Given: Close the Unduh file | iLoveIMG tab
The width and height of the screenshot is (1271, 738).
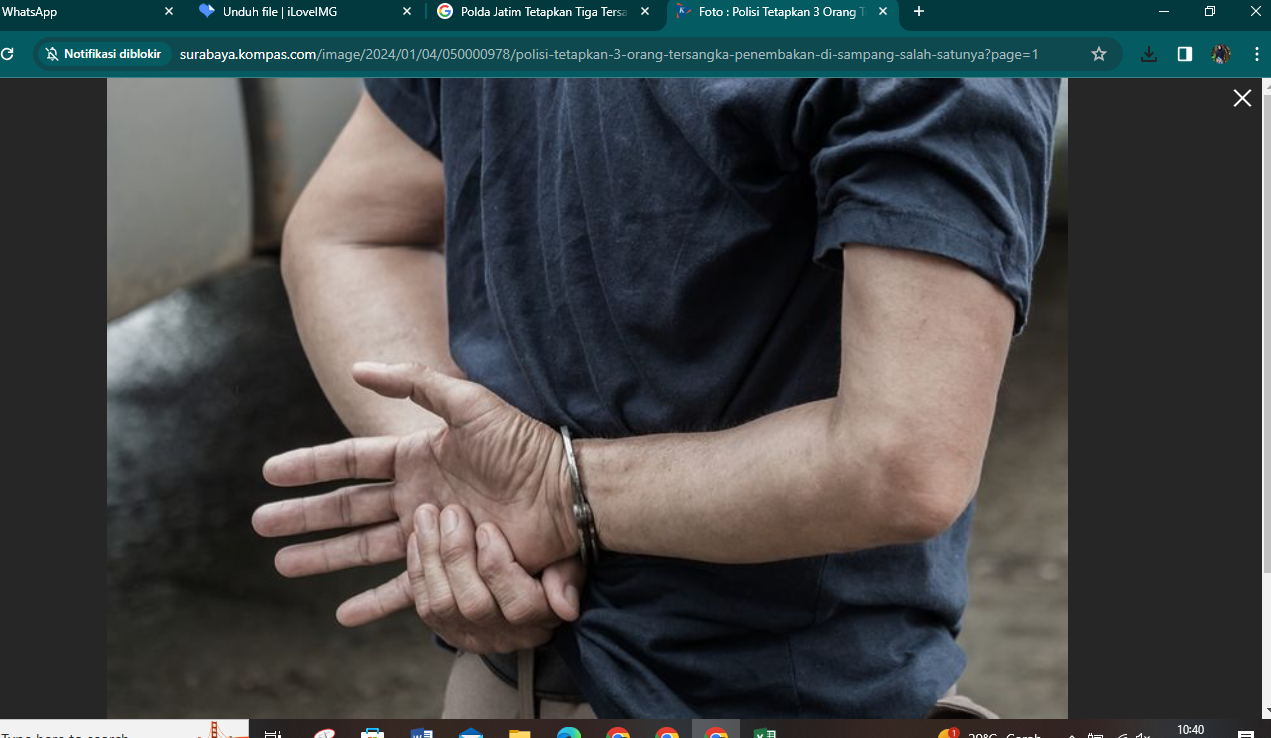Looking at the screenshot, I should 406,12.
